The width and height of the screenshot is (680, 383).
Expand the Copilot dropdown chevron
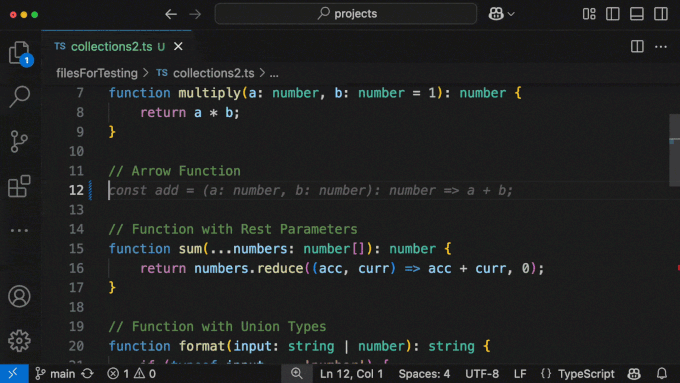(x=511, y=14)
